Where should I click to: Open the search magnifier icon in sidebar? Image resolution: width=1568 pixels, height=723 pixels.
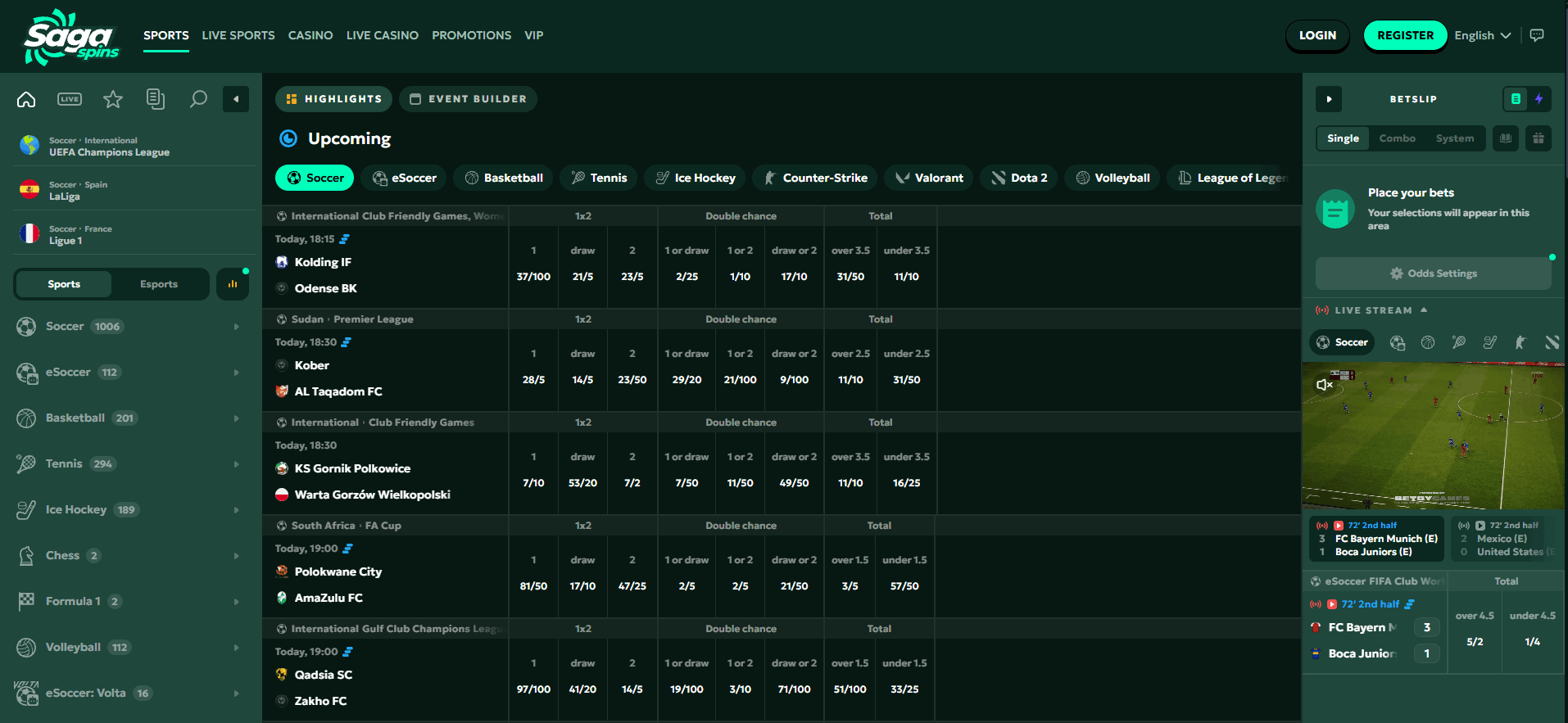coord(198,99)
